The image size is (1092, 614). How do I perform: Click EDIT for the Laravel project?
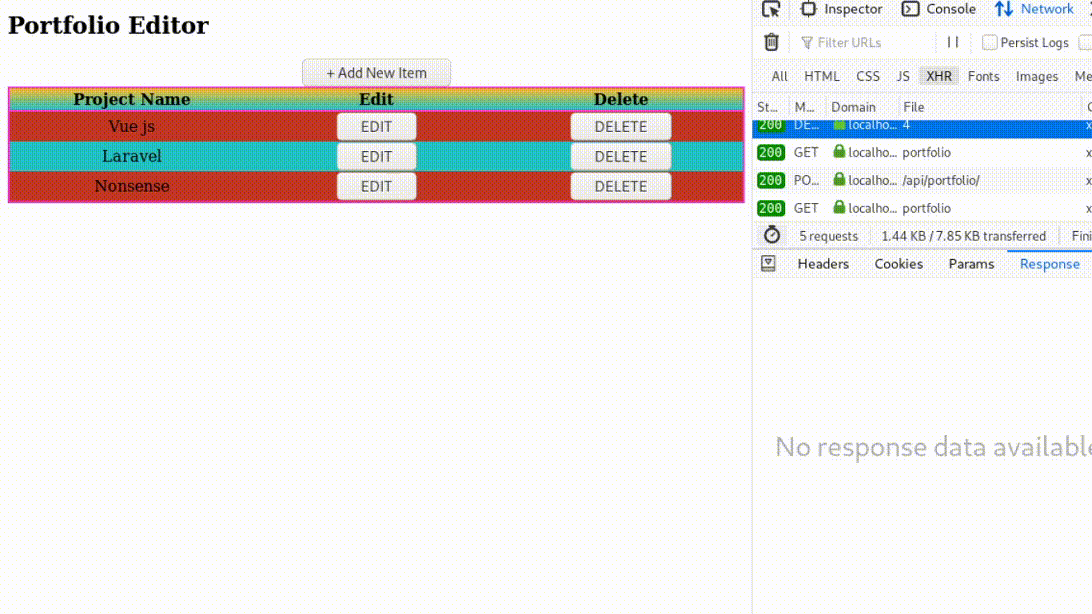377,156
